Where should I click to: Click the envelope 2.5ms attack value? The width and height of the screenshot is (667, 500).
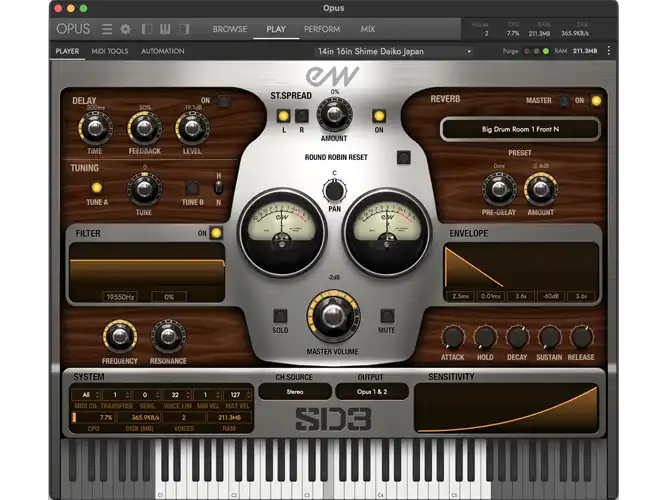pos(461,296)
